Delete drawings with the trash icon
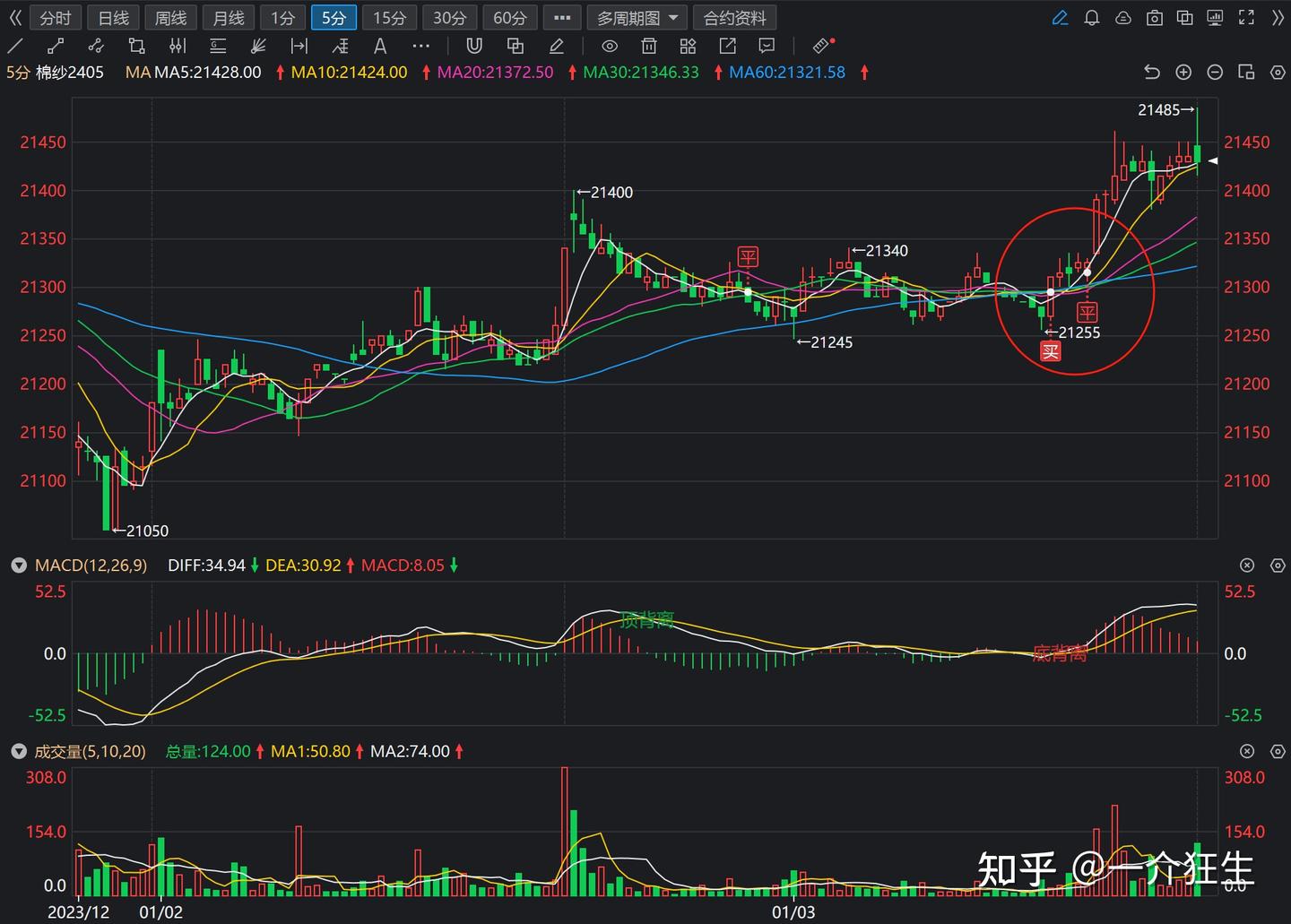The image size is (1291, 924). pyautogui.click(x=648, y=46)
